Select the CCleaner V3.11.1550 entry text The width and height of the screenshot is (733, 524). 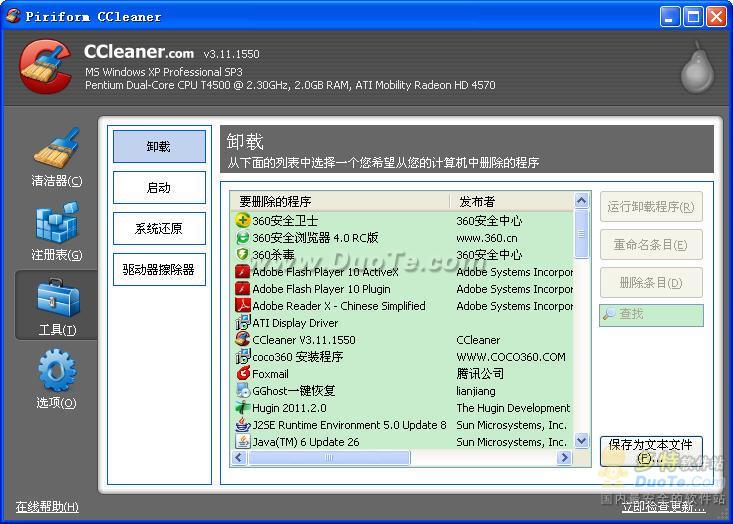click(304, 340)
